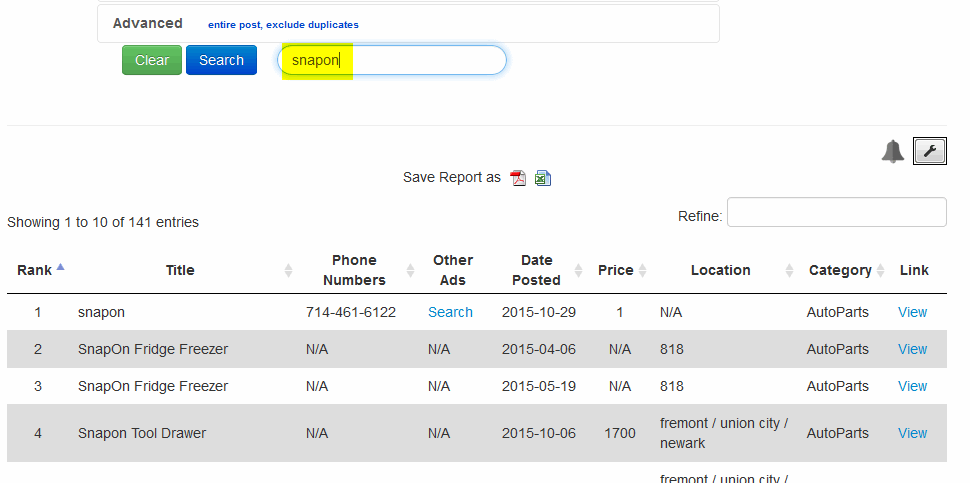The width and height of the screenshot is (970, 483).
Task: Open the alert bell notifications
Action: [892, 151]
